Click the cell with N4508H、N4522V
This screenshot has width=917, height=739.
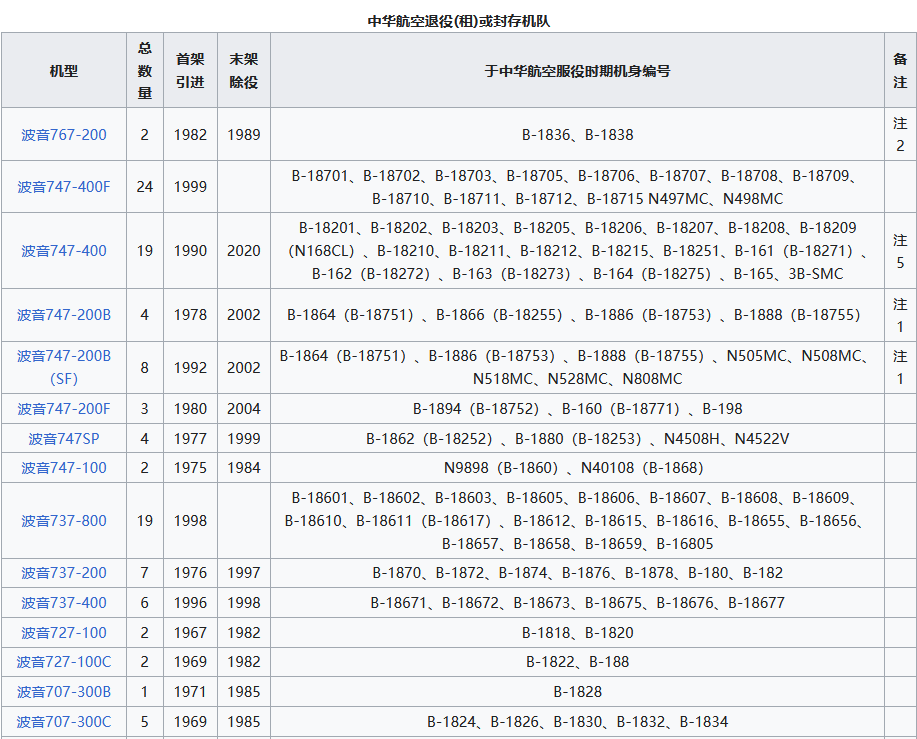[577, 438]
